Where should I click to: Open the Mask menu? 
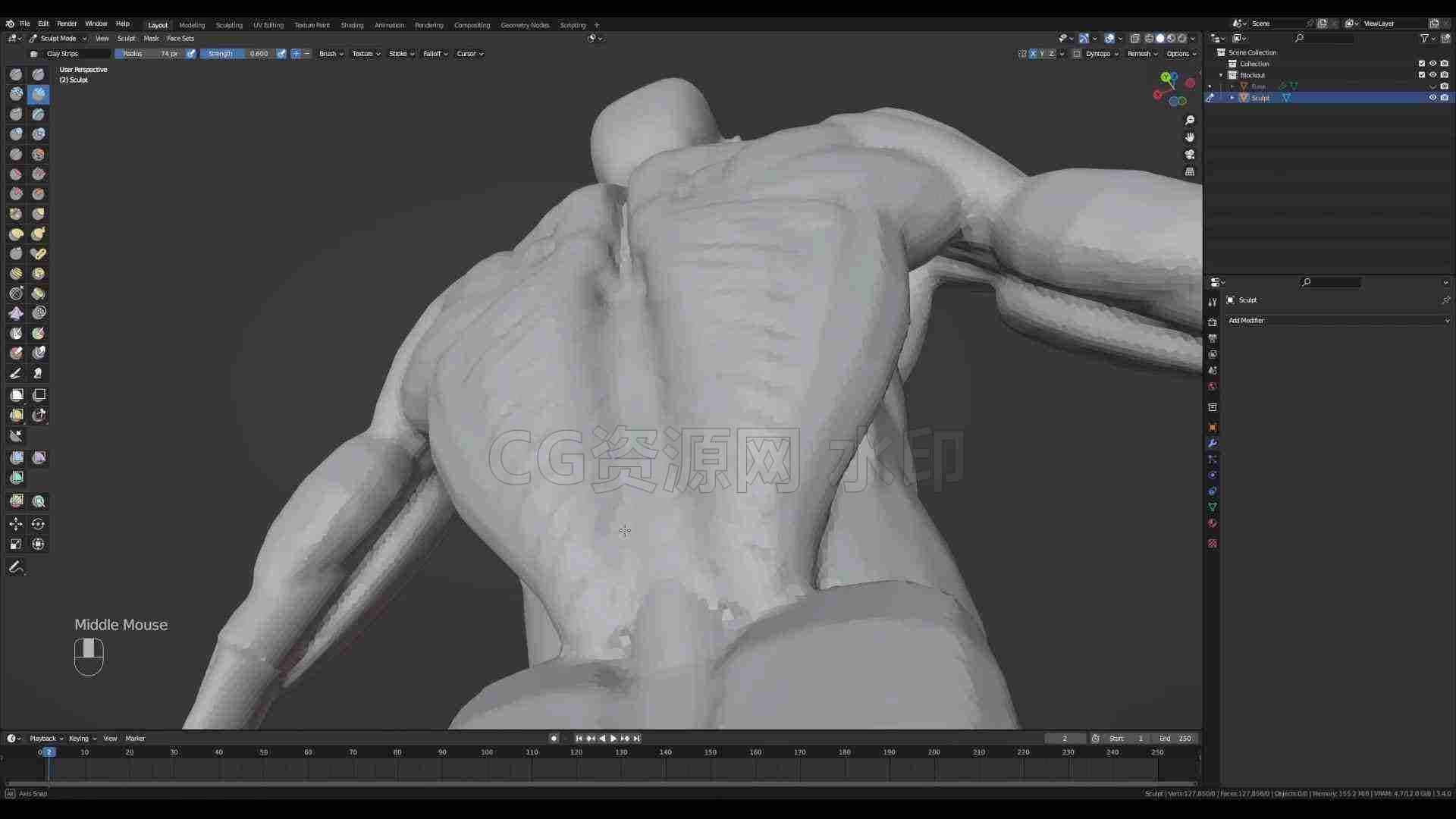coord(151,39)
